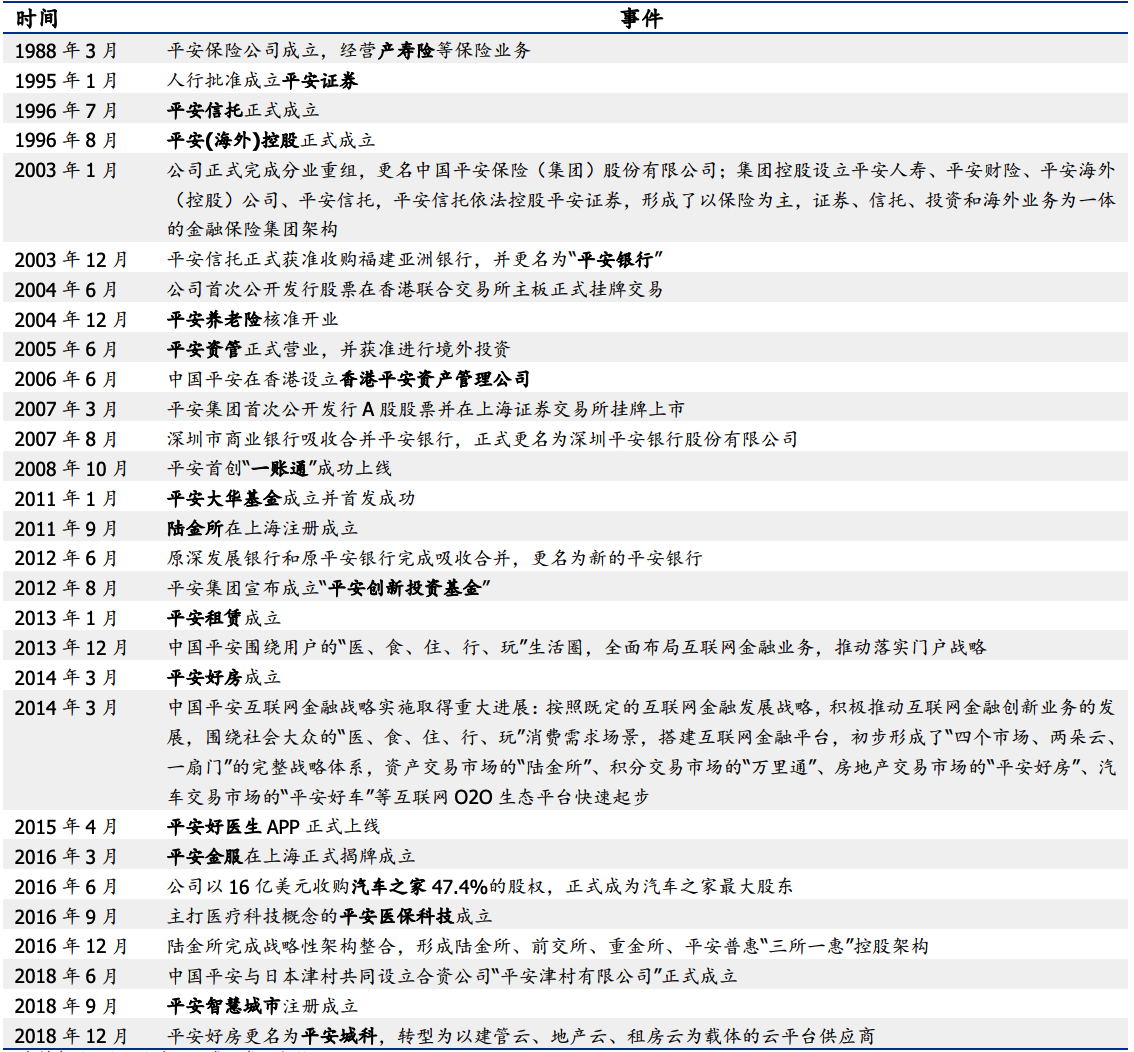1134x1052 pixels.
Task: Click the event about 平安津村有限公司
Action: click(x=452, y=977)
